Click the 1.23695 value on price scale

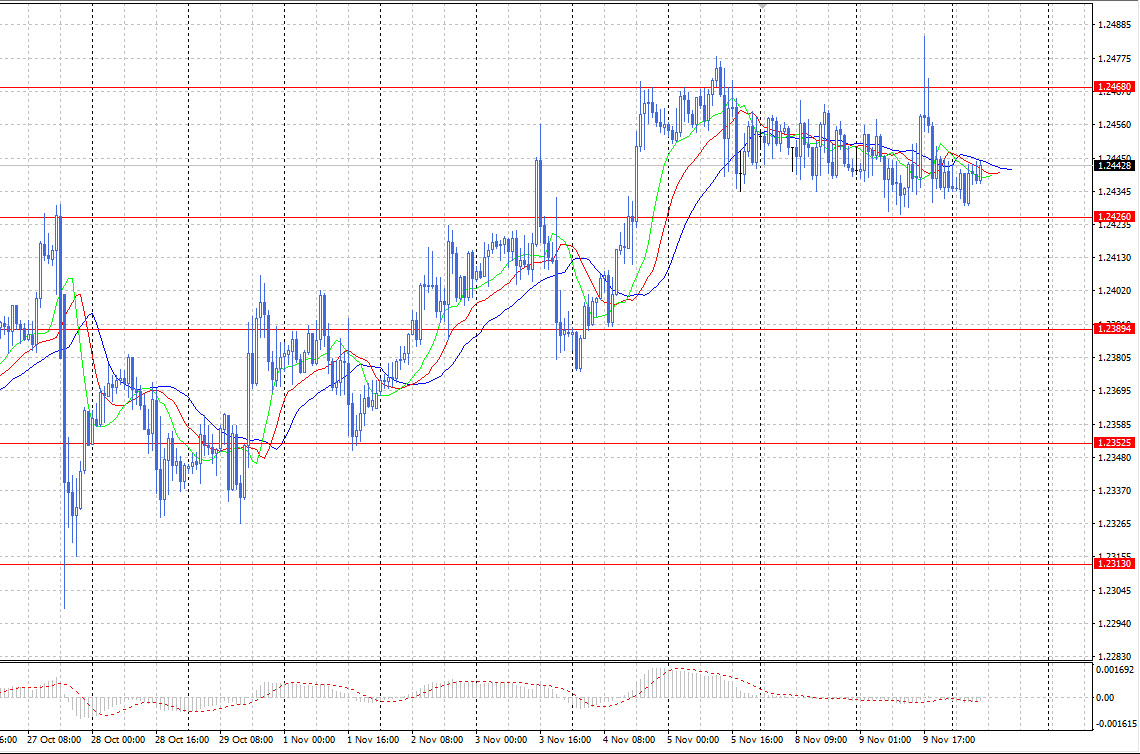[x=1115, y=390]
